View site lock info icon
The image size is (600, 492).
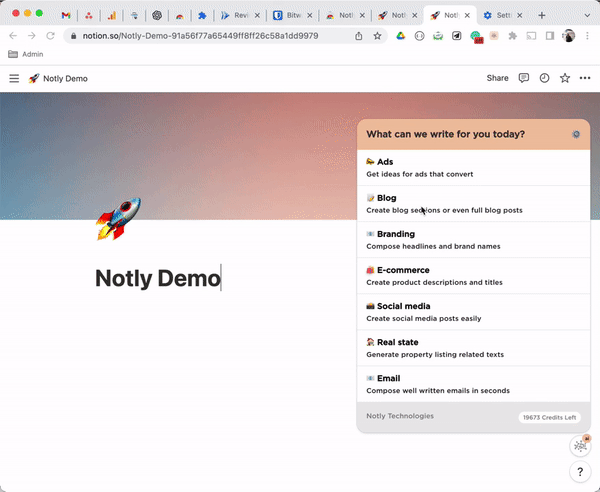[73, 36]
